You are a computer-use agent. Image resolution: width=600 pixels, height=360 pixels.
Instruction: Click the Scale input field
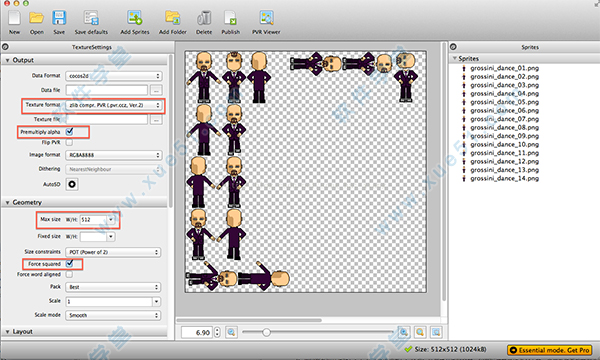click(109, 301)
